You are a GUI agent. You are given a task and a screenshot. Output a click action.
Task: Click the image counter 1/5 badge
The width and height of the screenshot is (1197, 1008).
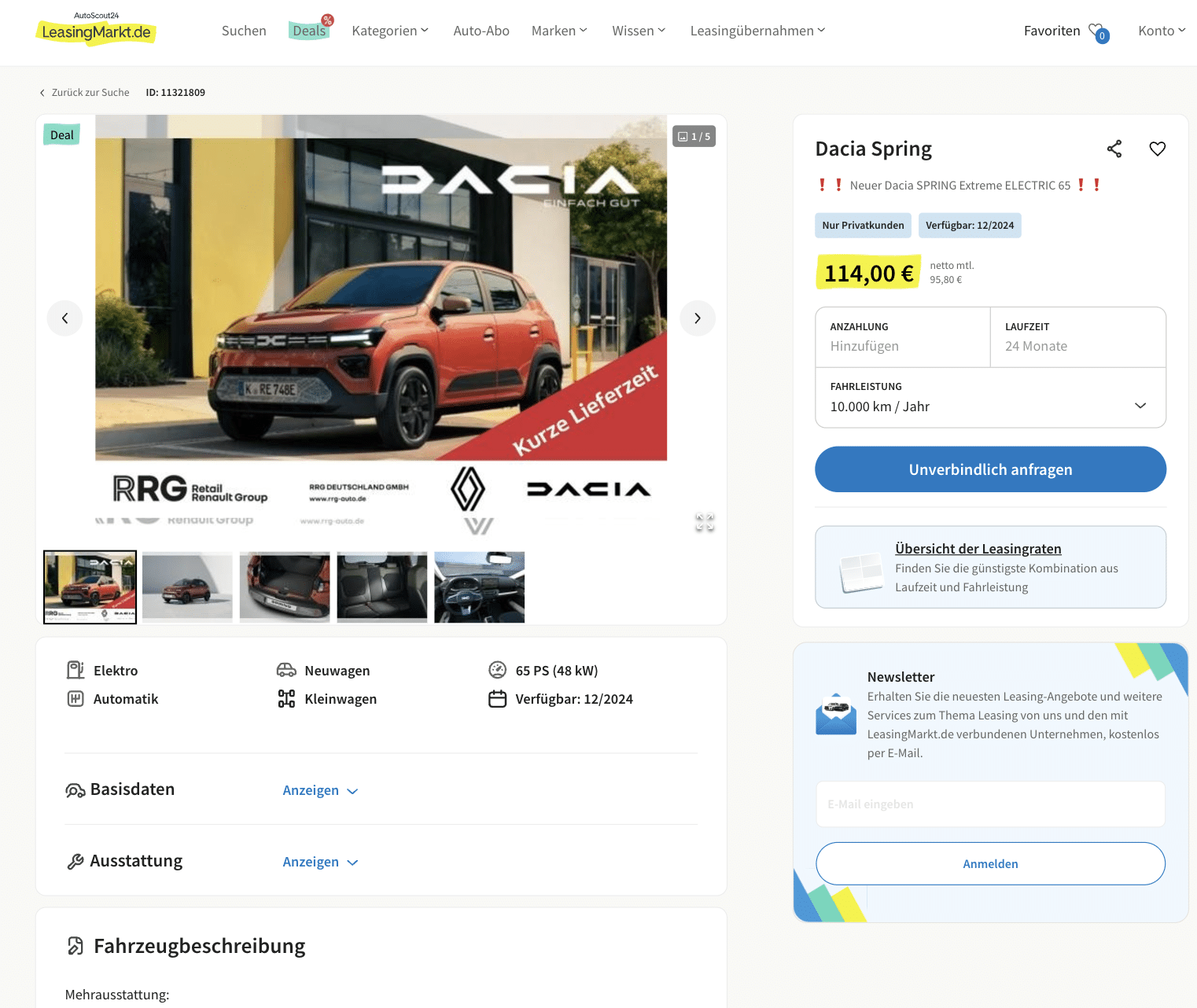click(x=694, y=136)
